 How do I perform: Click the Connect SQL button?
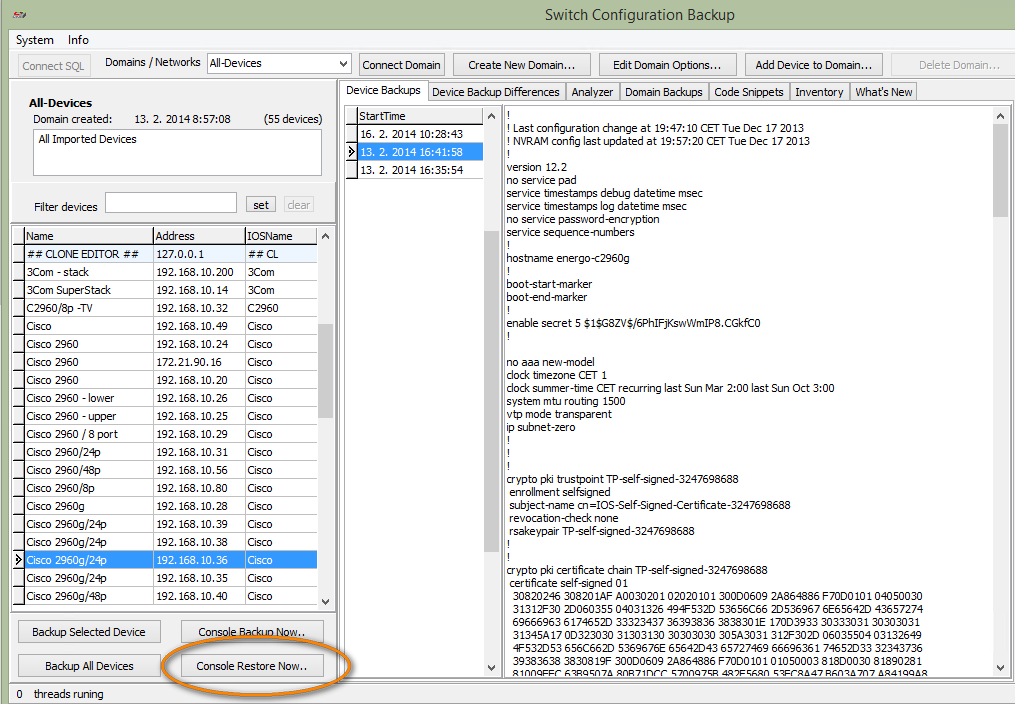pyautogui.click(x=53, y=65)
